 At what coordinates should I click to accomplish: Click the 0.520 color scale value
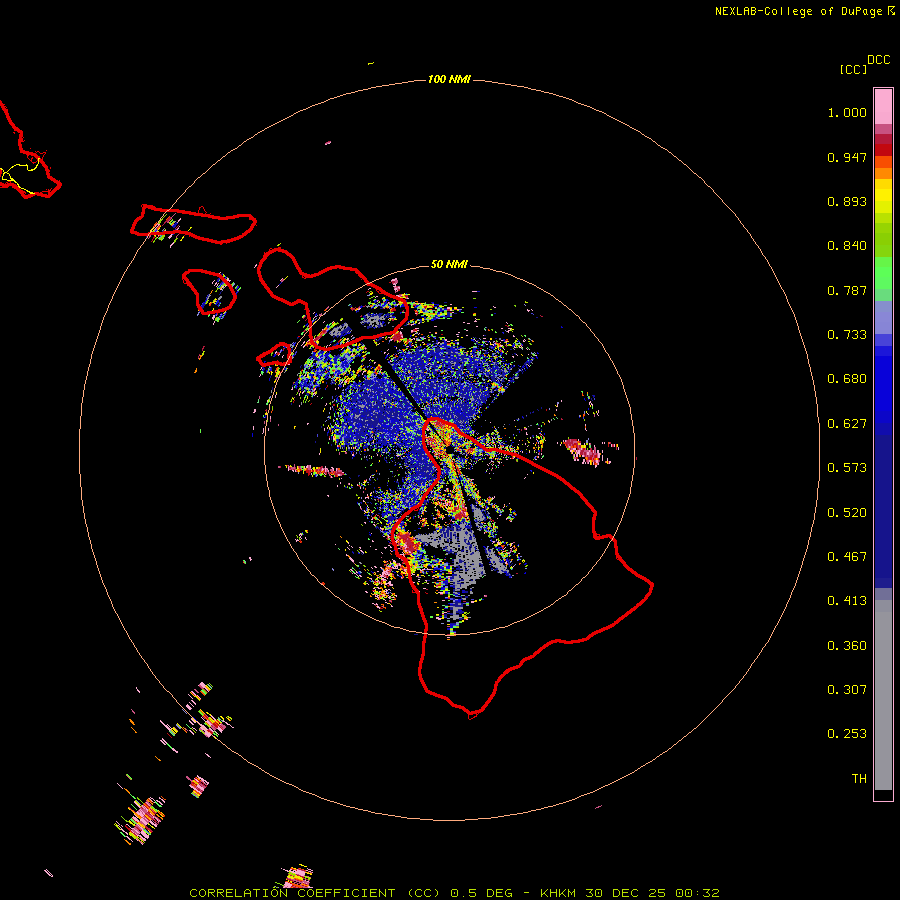[847, 513]
